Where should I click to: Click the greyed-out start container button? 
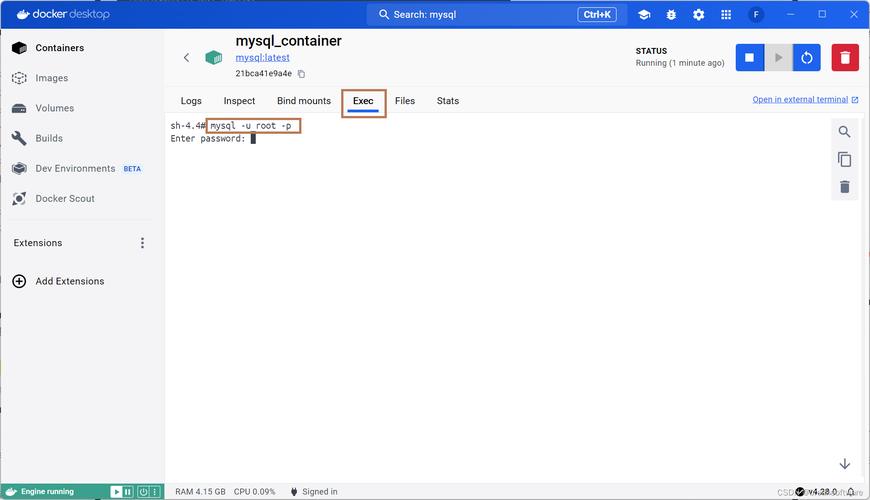point(778,58)
